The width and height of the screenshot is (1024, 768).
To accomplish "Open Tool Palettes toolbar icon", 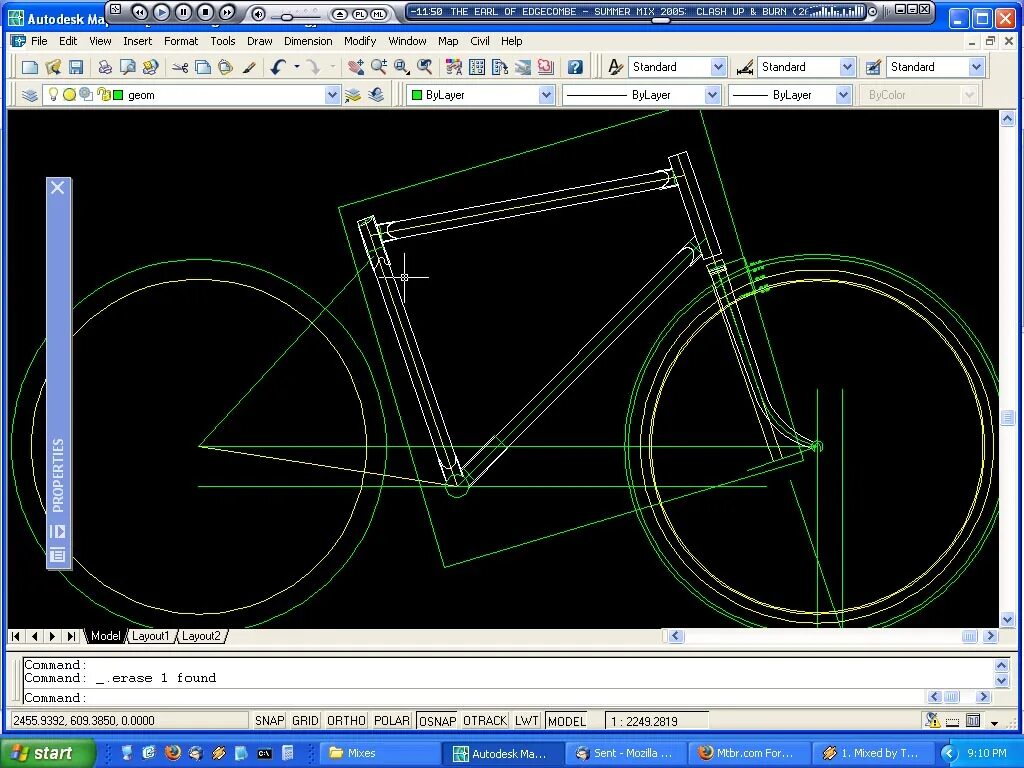I will (500, 67).
